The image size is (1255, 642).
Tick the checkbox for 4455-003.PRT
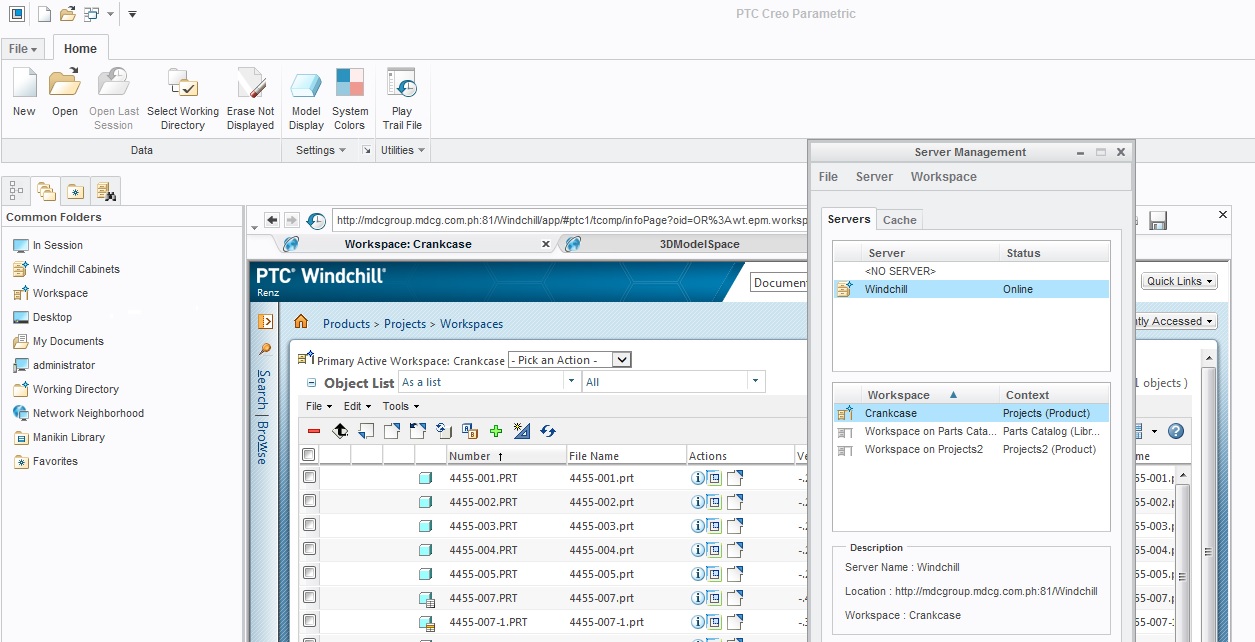pyautogui.click(x=309, y=525)
